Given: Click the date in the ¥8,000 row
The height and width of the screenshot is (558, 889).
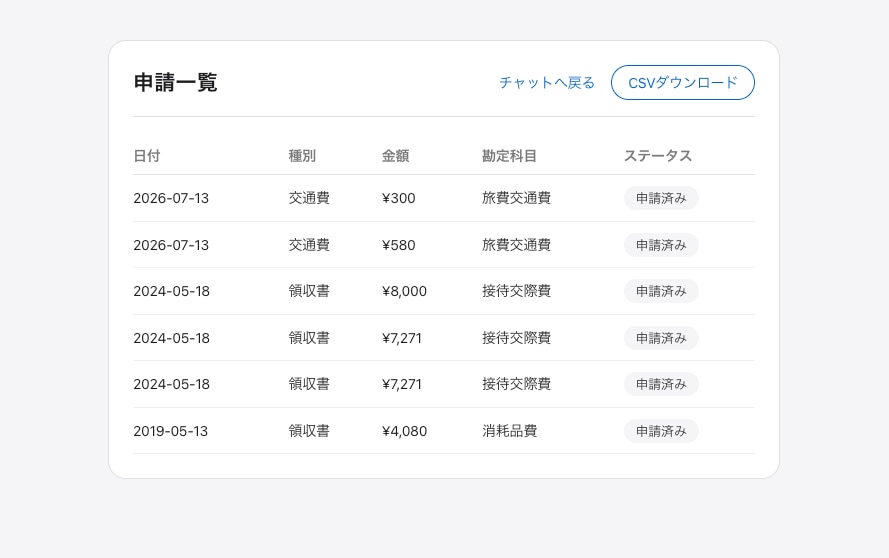Looking at the screenshot, I should tap(172, 291).
